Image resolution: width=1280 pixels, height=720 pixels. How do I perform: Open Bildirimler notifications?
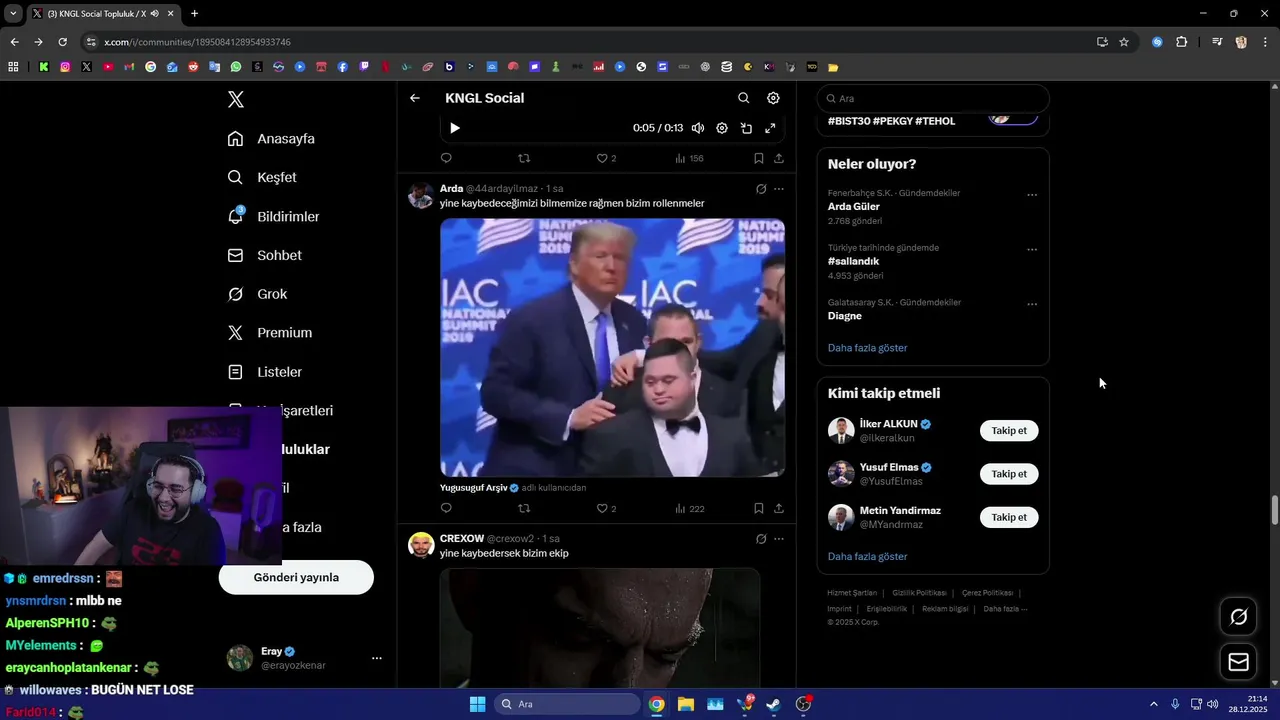coord(273,216)
